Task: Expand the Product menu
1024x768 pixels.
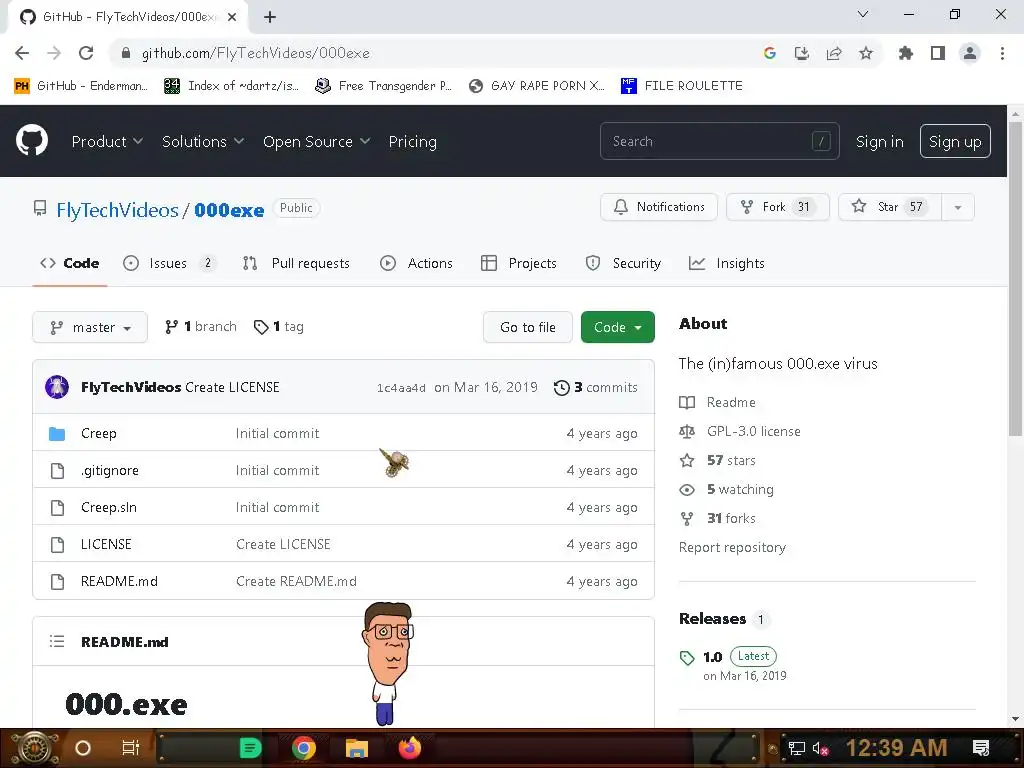Action: (x=107, y=141)
